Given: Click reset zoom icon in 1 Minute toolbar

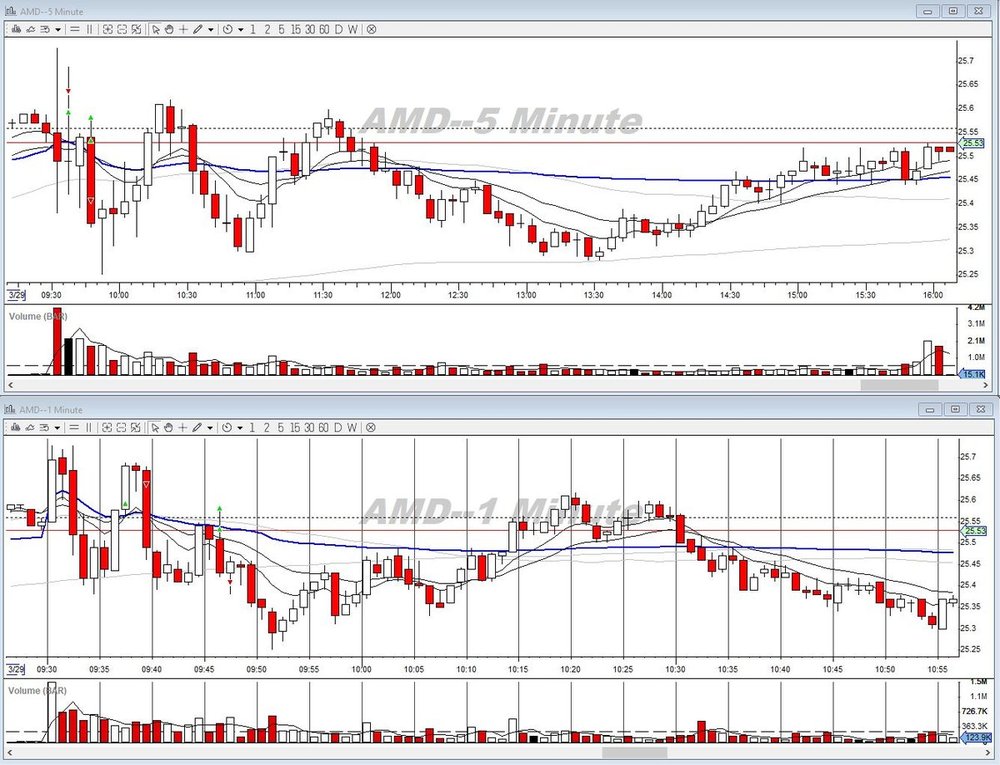Looking at the screenshot, I should point(136,427).
